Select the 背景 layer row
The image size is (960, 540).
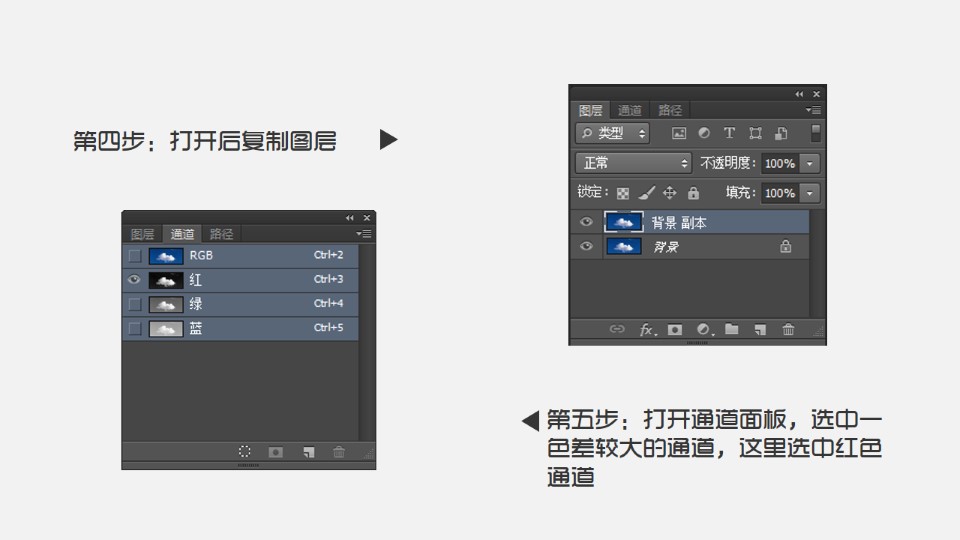click(700, 247)
